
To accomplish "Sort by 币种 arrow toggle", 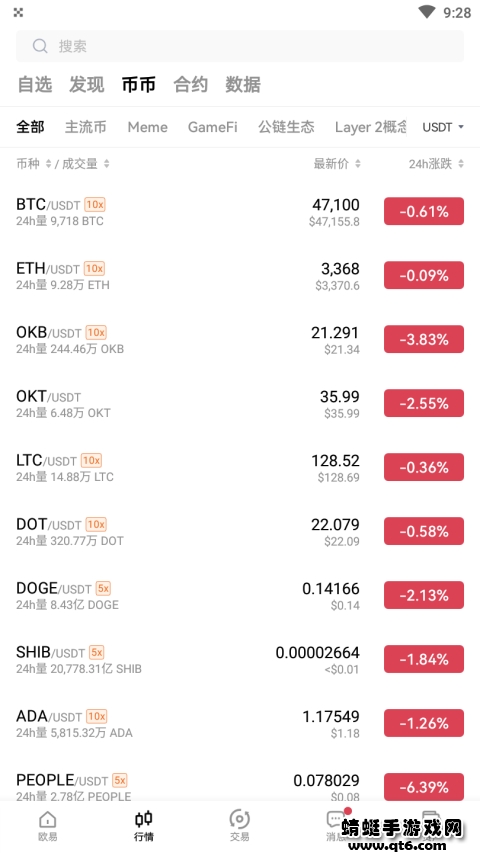I will pos(48,164).
